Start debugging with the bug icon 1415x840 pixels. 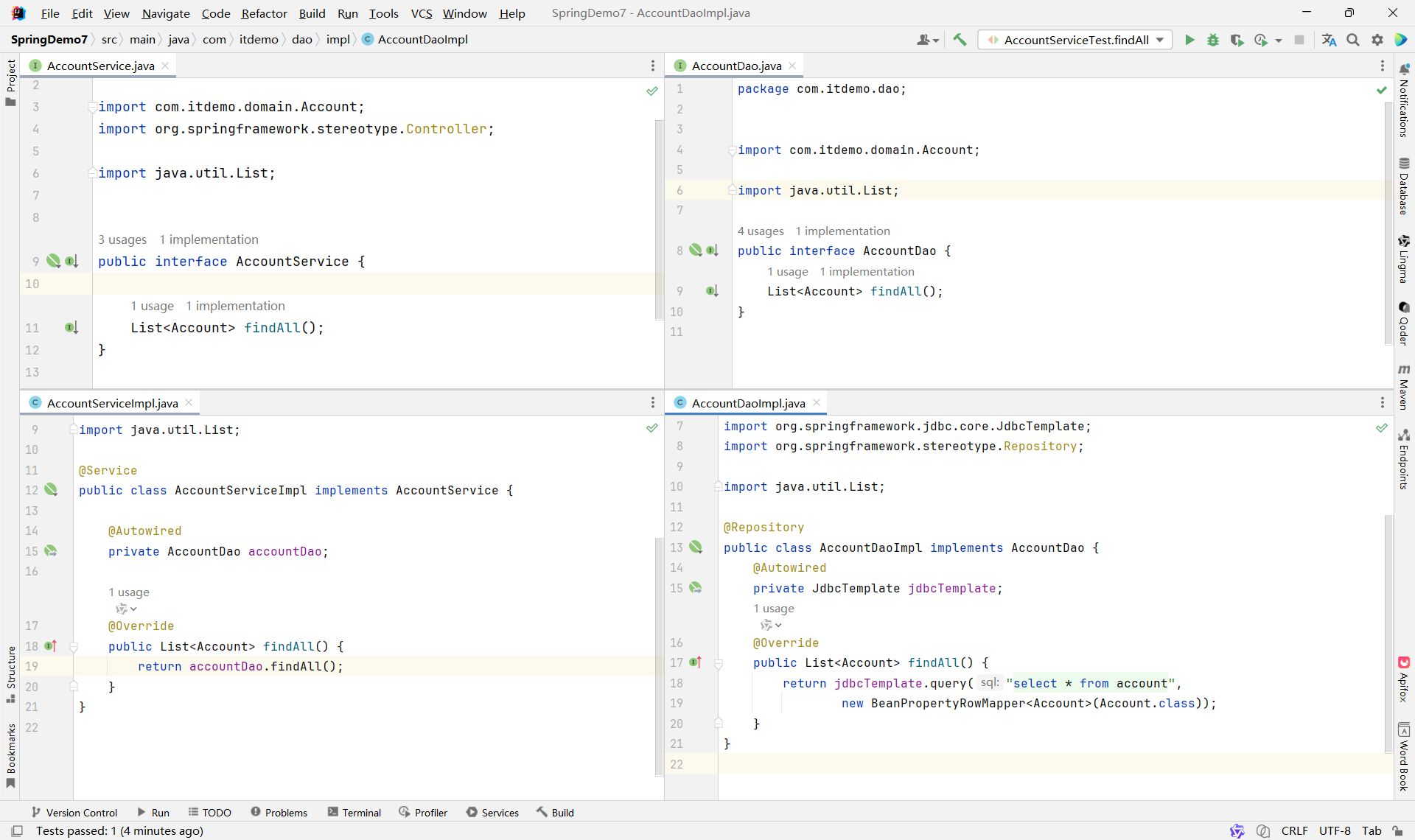click(x=1212, y=40)
